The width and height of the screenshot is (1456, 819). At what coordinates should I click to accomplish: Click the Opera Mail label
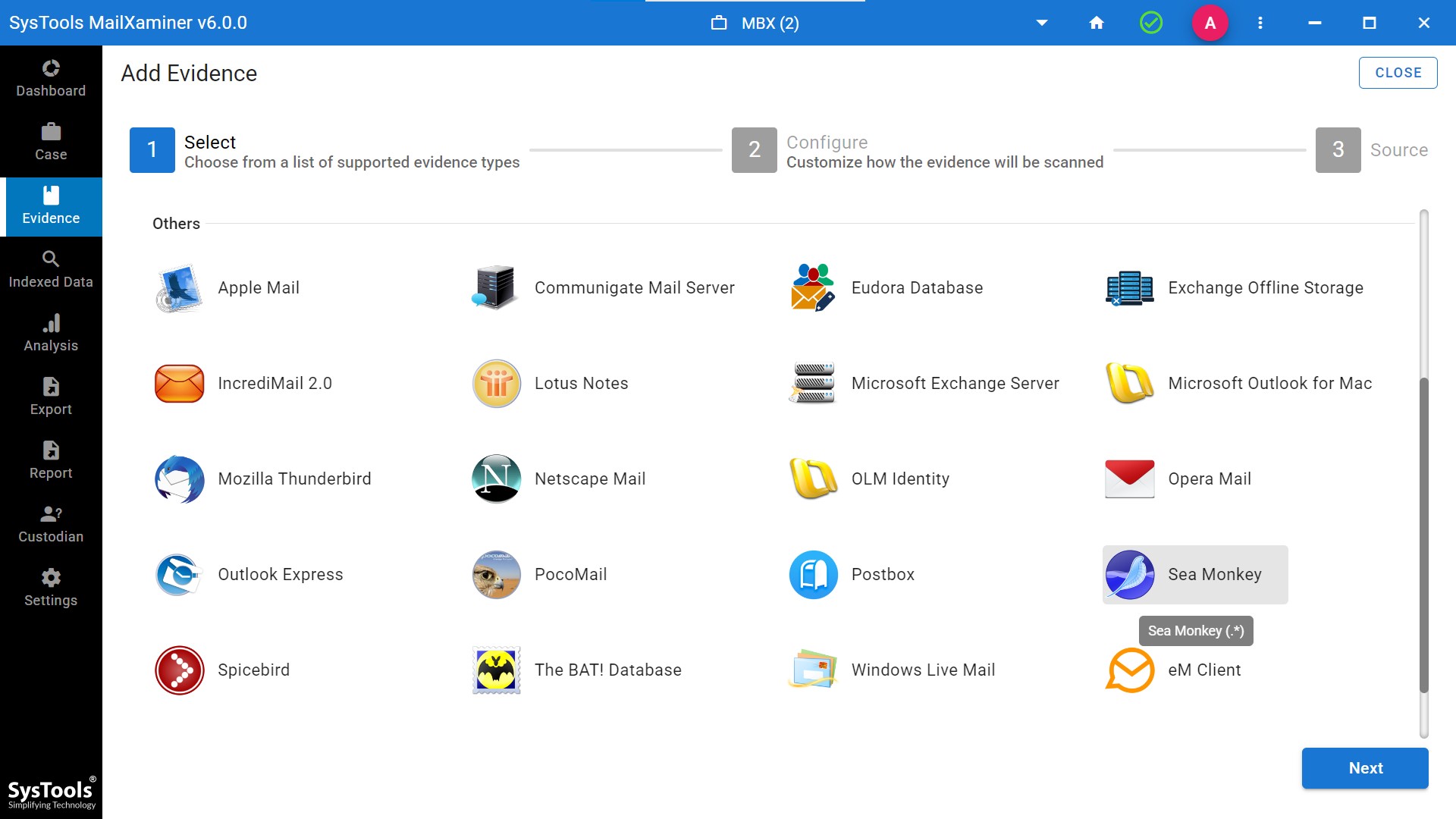click(x=1210, y=479)
